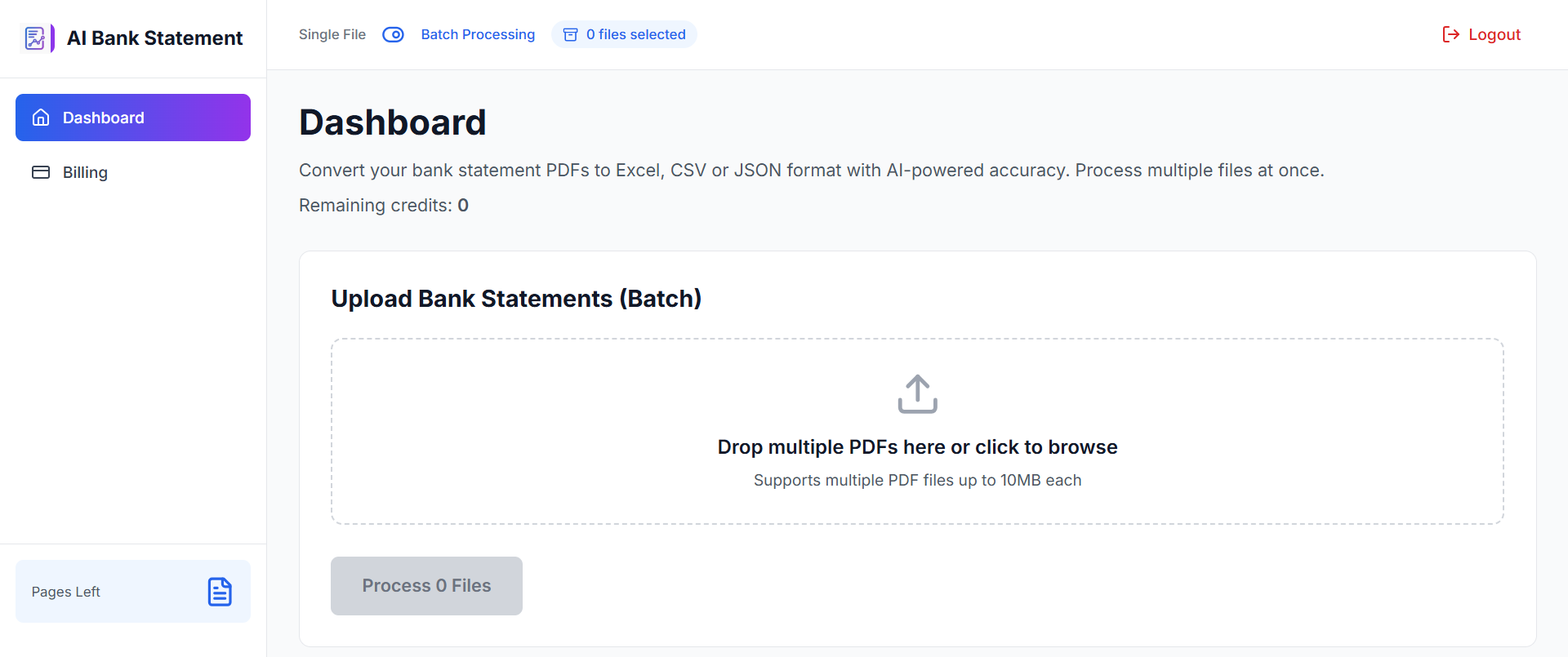Click the credit card icon beside Billing
The width and height of the screenshot is (1568, 657).
tap(41, 172)
